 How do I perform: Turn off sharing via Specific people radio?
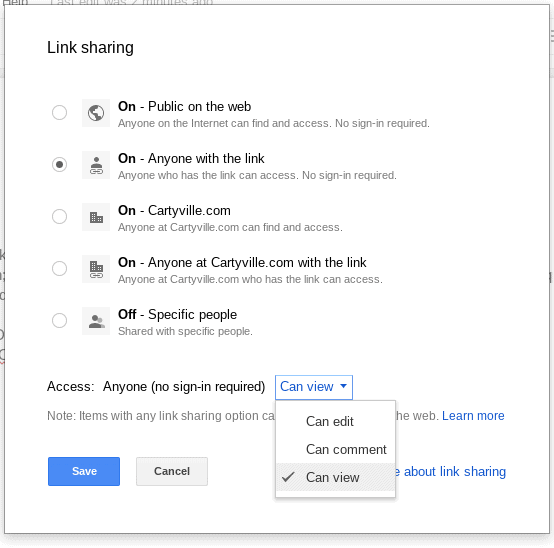(59, 320)
